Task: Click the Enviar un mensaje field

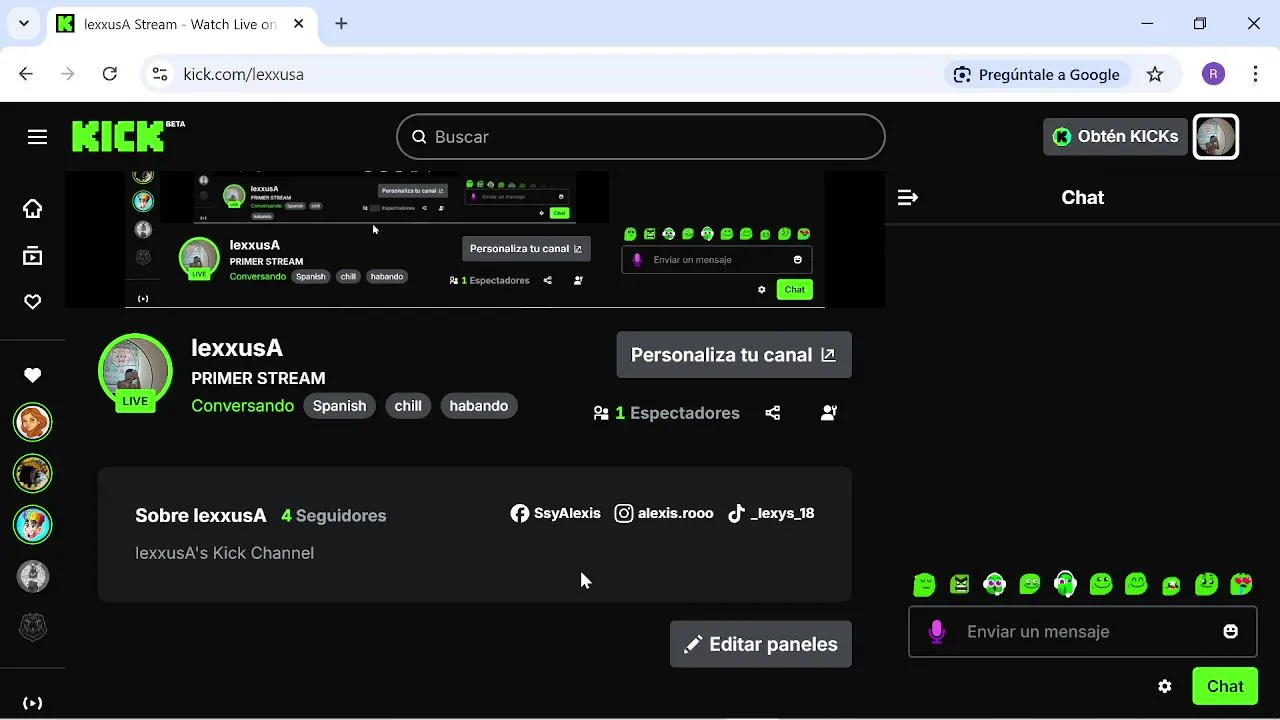Action: (1082, 632)
